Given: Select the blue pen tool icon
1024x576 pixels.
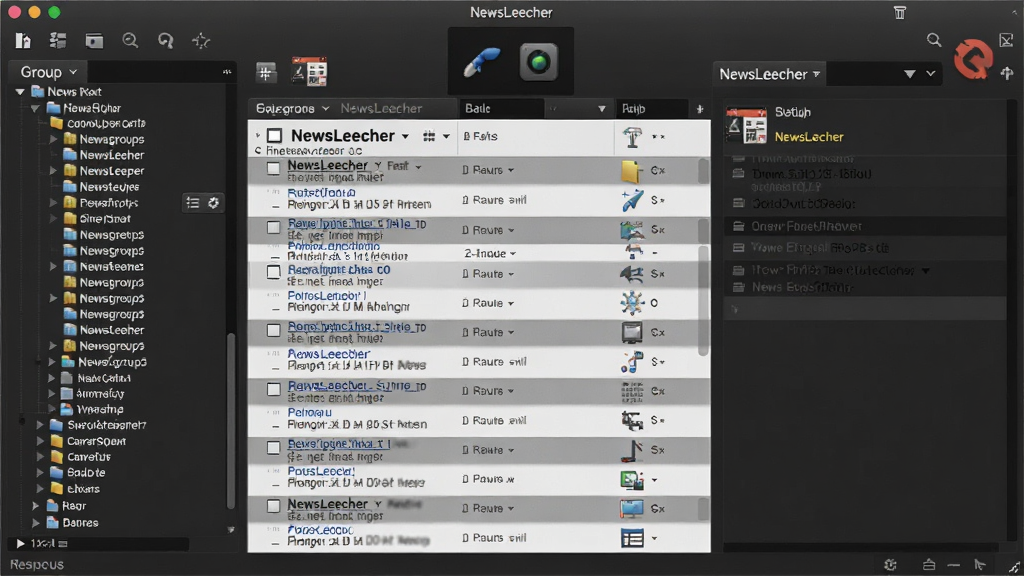Looking at the screenshot, I should coord(482,62).
